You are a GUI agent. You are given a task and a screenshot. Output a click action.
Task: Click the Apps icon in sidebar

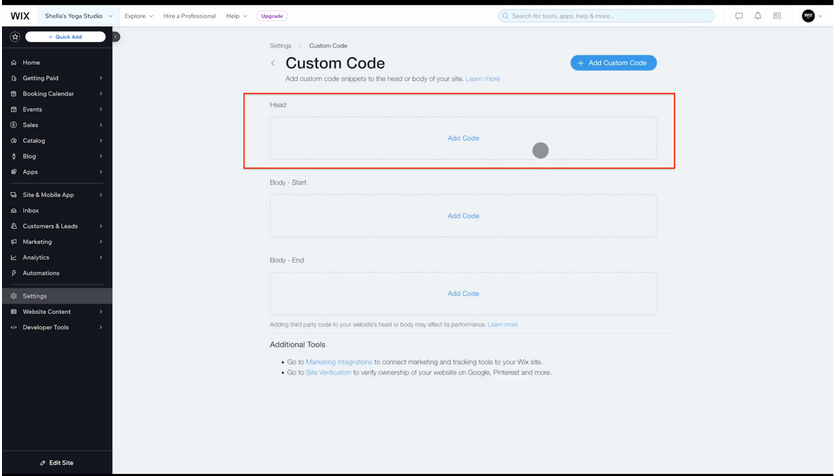[14, 172]
